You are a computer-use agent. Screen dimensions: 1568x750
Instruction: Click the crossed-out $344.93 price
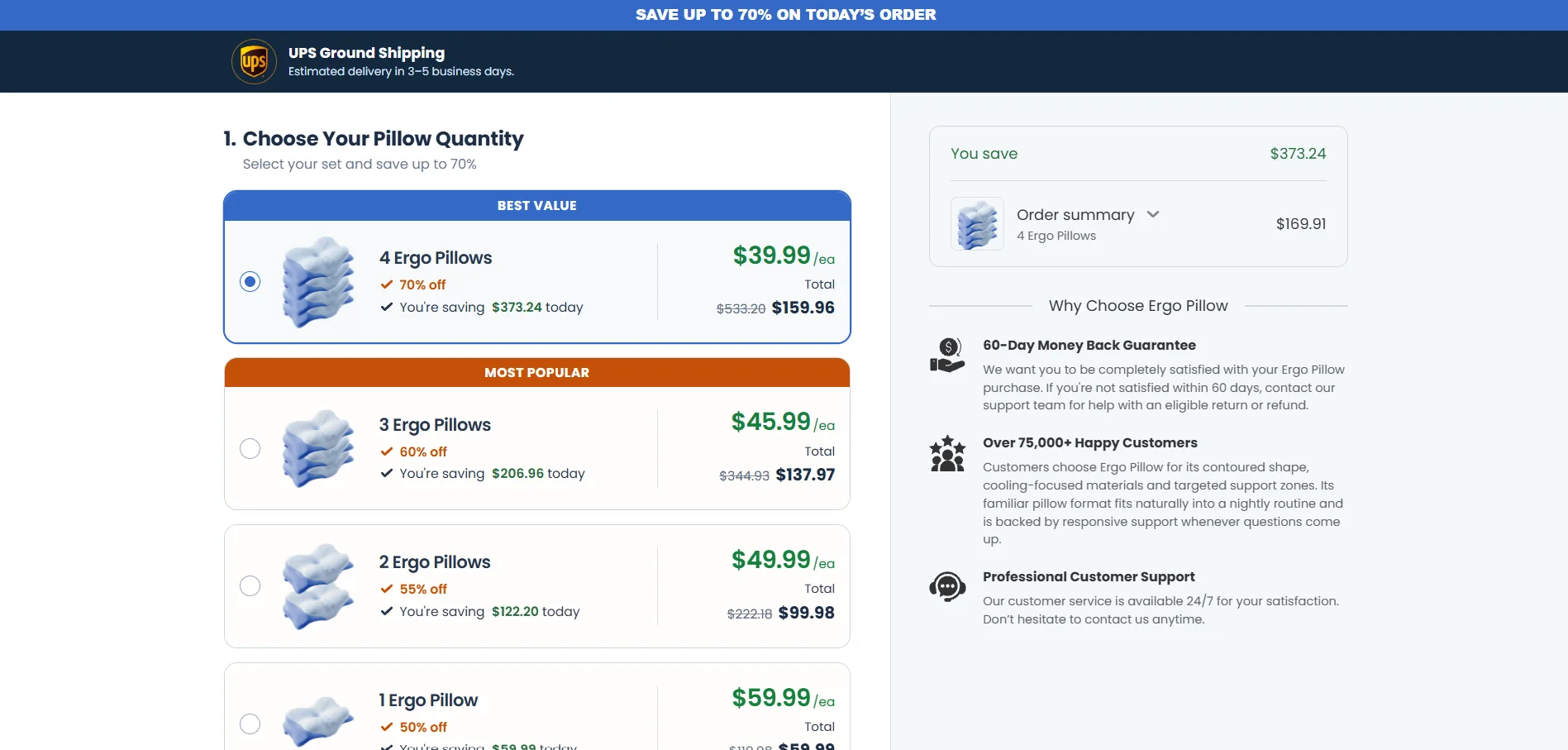(744, 475)
